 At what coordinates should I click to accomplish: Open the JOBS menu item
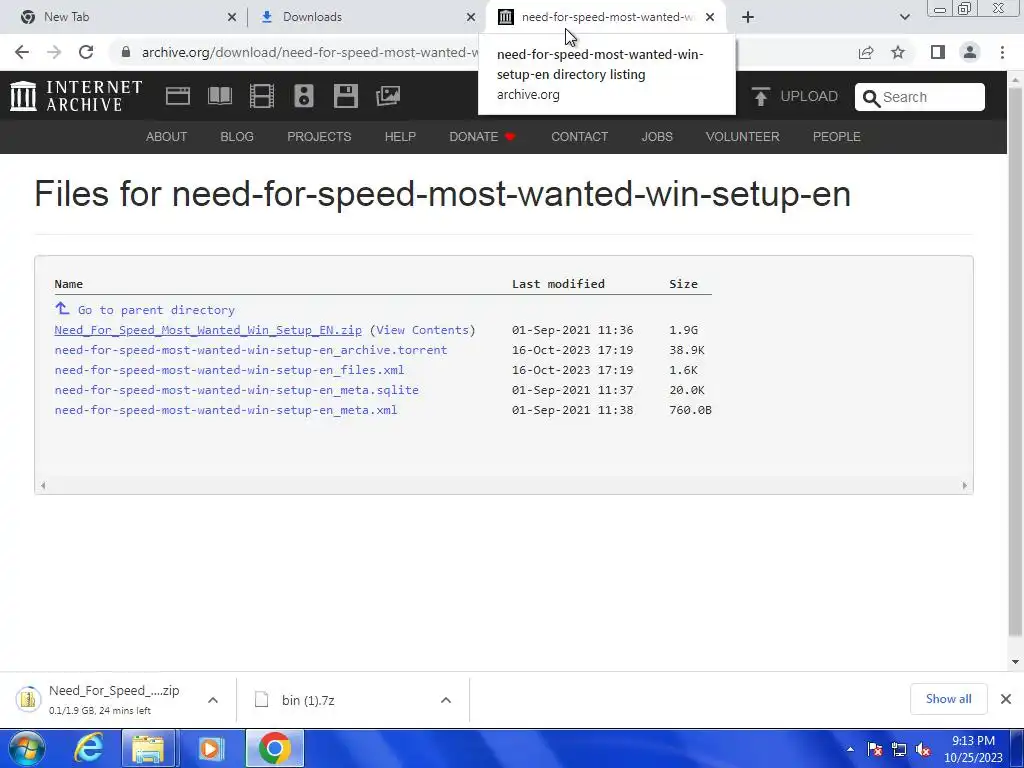(657, 136)
